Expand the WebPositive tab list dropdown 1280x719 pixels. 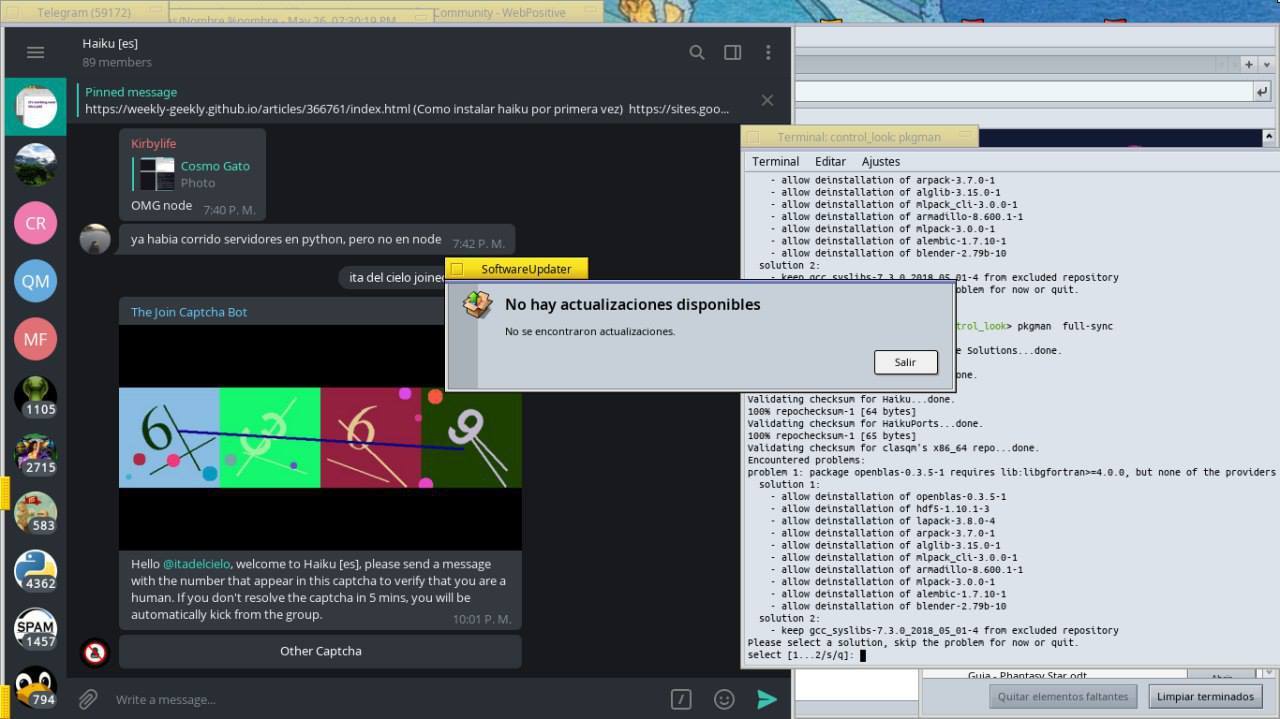pos(1267,64)
